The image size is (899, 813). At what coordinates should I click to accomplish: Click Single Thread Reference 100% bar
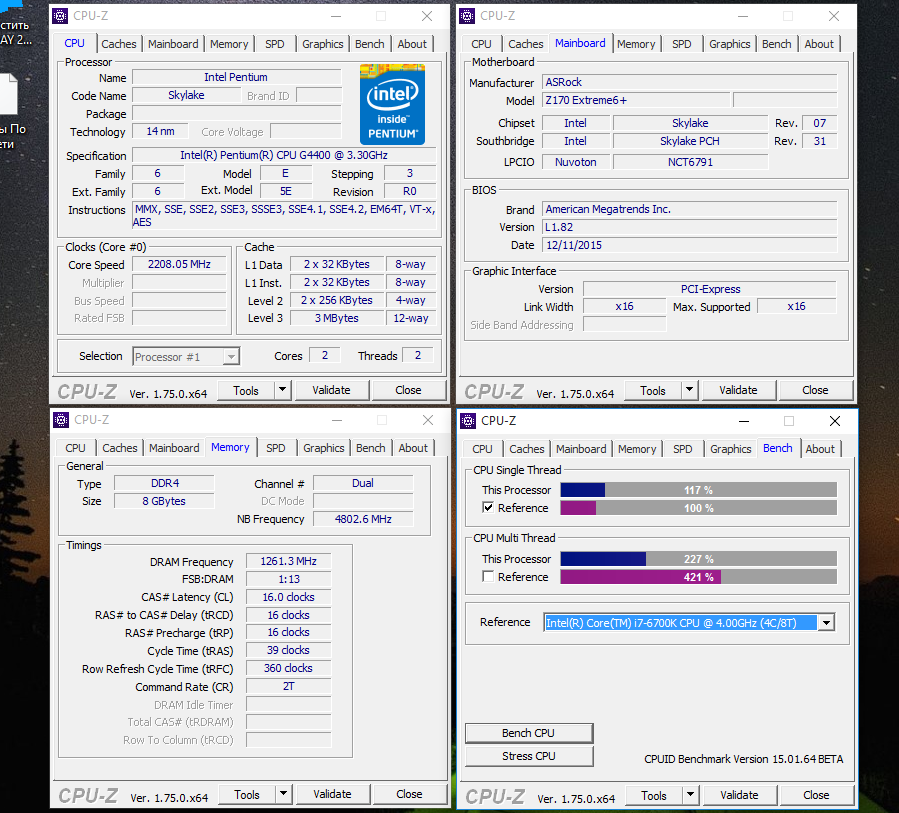(698, 508)
